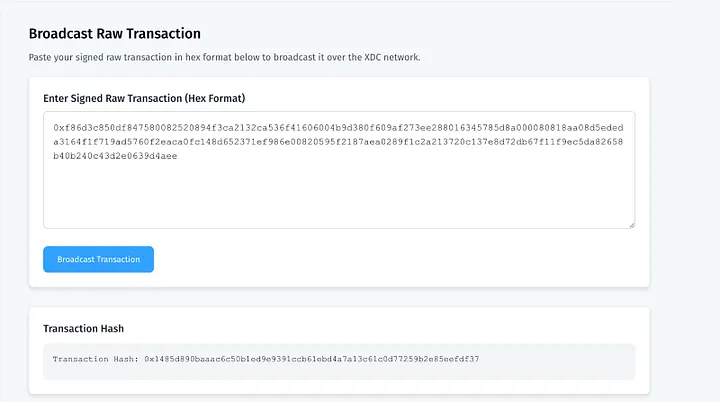Click empty area right of Broadcast Transaction button
The image size is (720, 402).
click(x=400, y=259)
